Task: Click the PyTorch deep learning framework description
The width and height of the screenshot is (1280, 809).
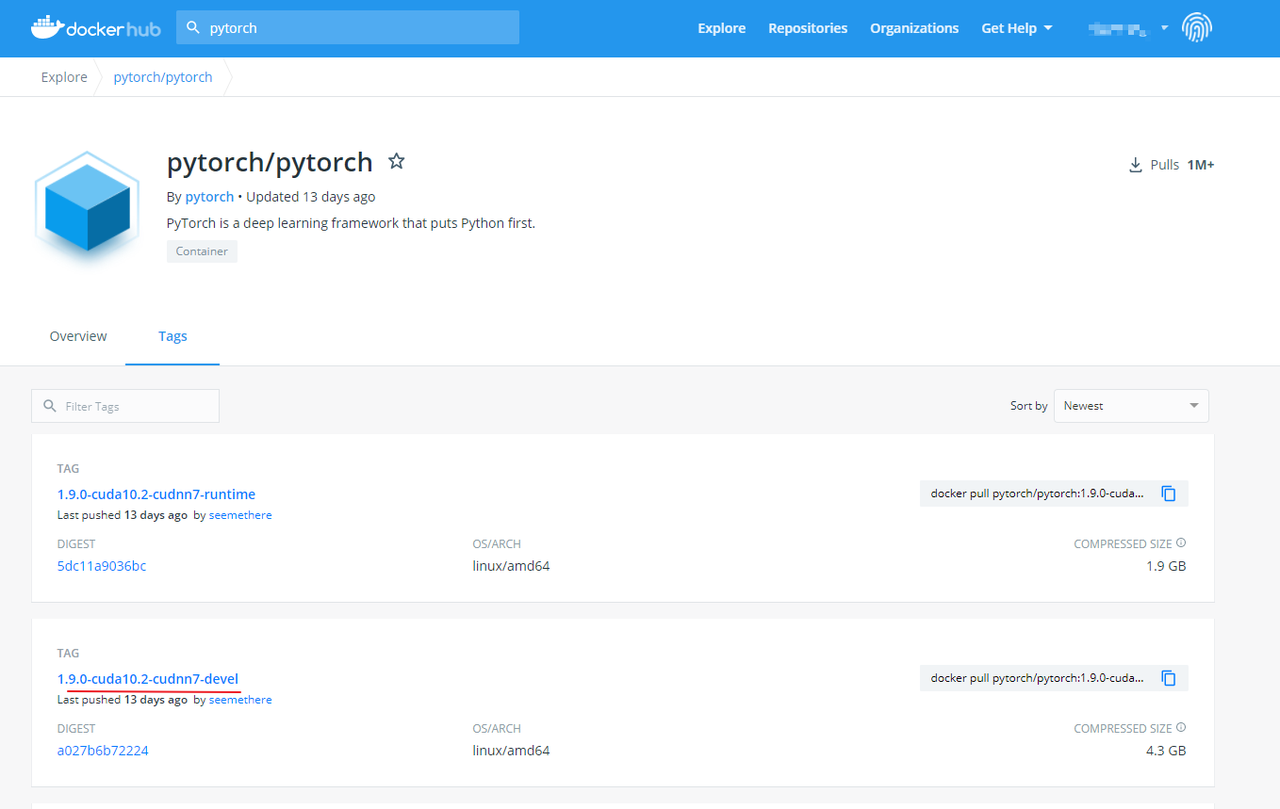Action: point(351,223)
